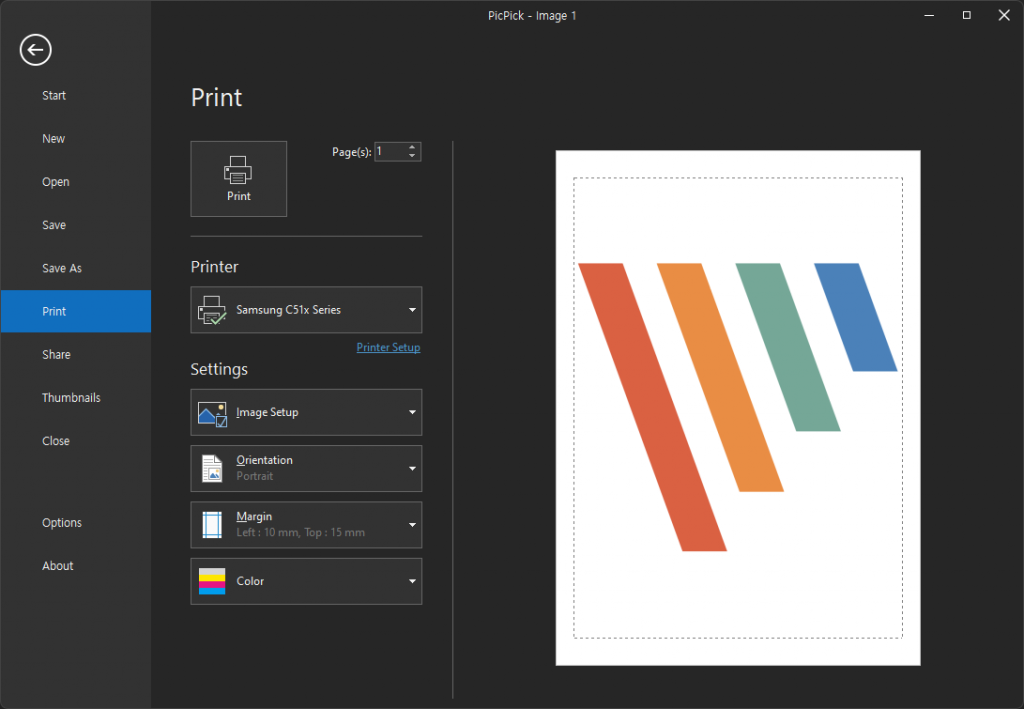Click the Margin page icon
1024x709 pixels.
[x=212, y=525]
